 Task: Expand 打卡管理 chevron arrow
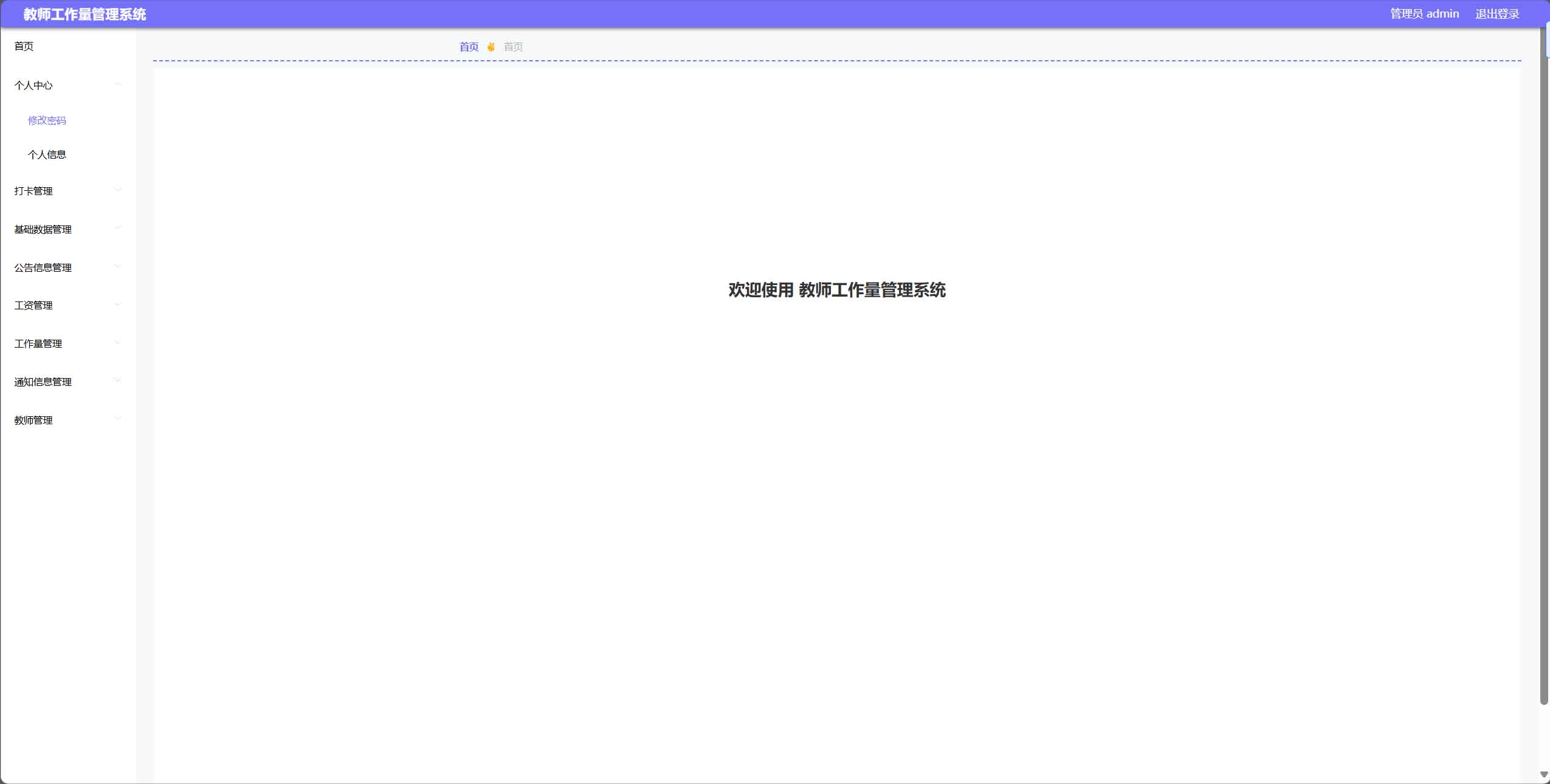point(118,190)
